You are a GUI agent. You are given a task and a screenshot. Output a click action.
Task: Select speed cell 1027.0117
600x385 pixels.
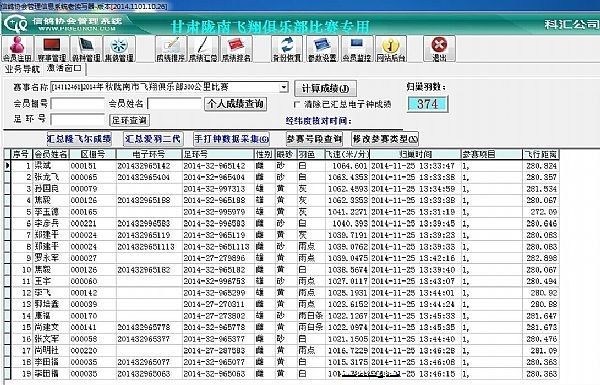(347, 281)
